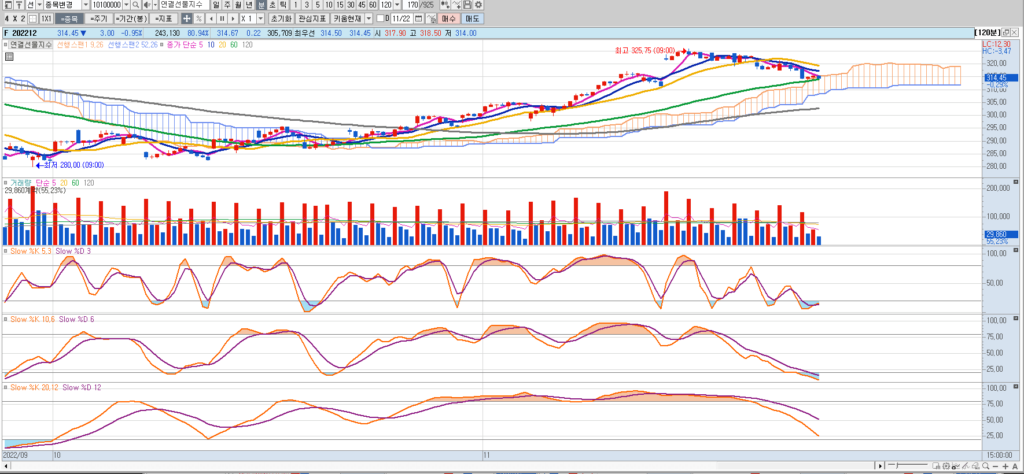Click the 초기화 reset button

[x=281, y=19]
